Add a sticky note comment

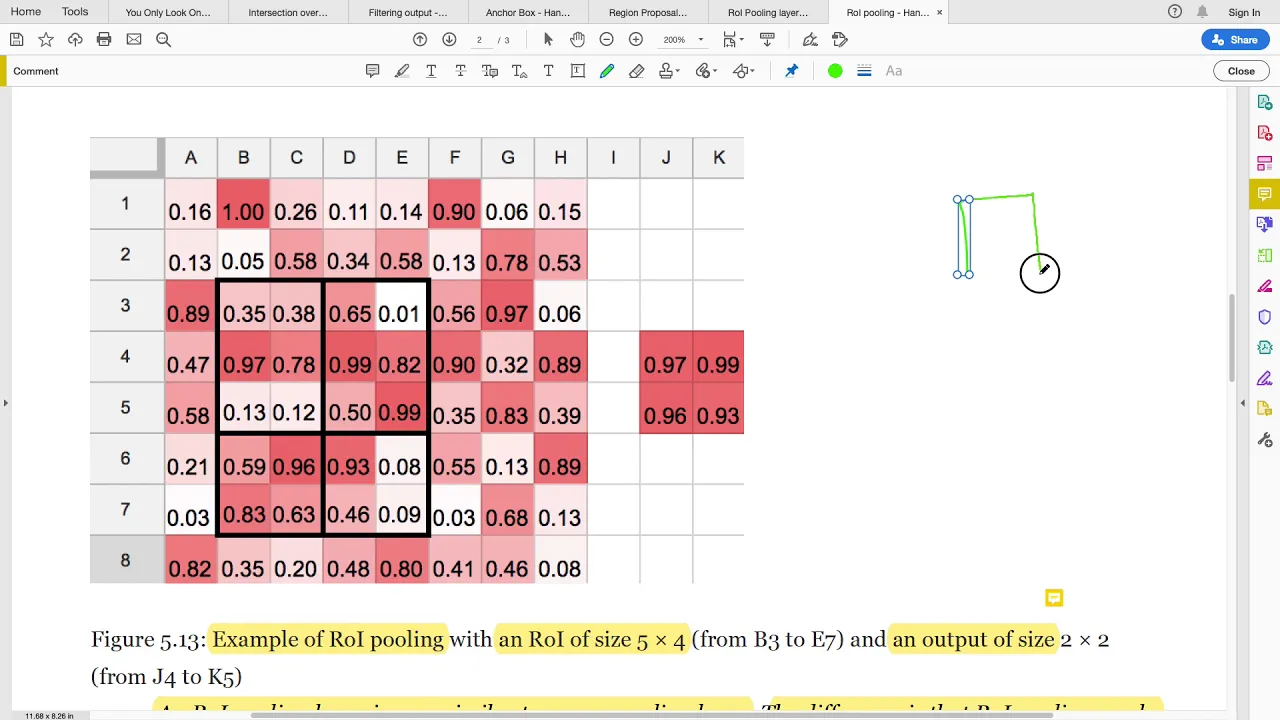(x=372, y=71)
